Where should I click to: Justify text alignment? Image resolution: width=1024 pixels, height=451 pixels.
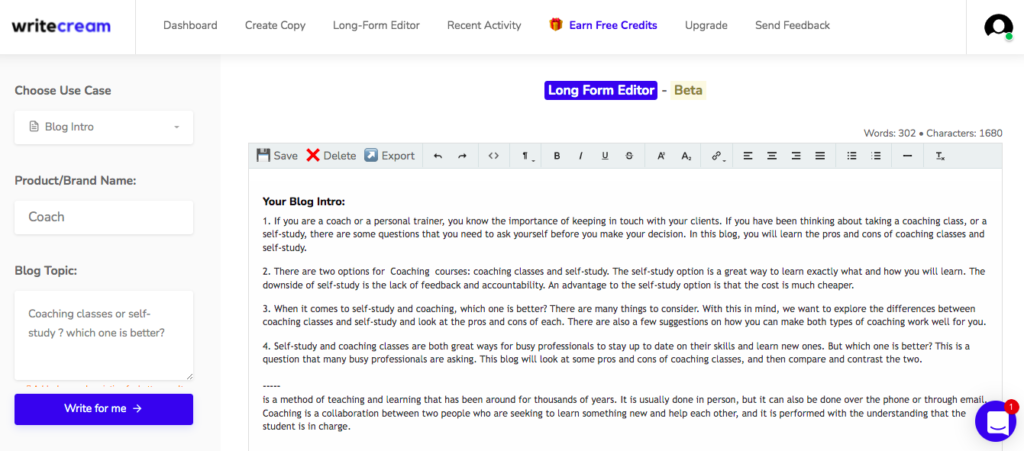pyautogui.click(x=820, y=156)
